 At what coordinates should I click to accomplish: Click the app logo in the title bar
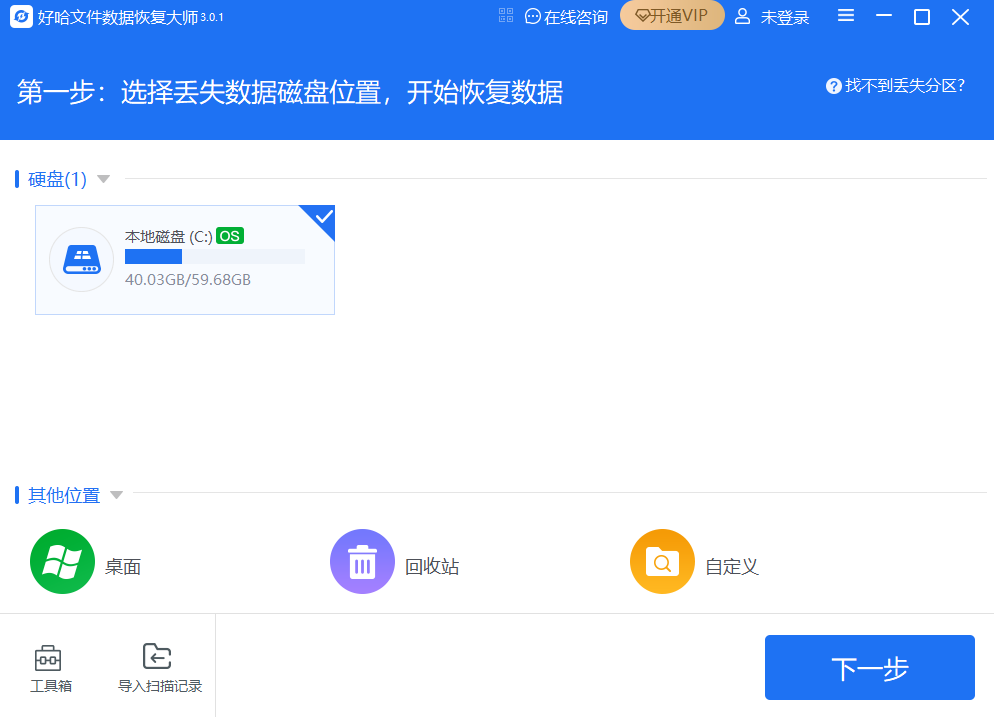tap(20, 16)
